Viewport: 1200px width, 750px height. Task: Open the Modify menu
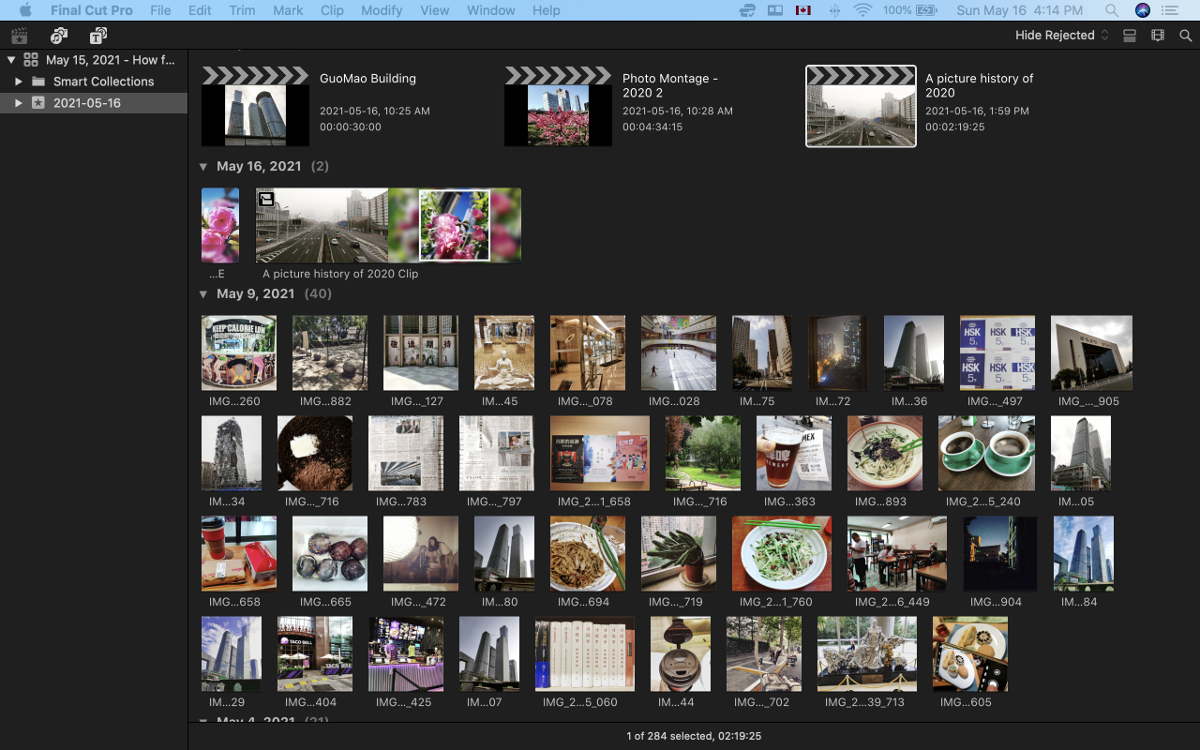pyautogui.click(x=380, y=10)
